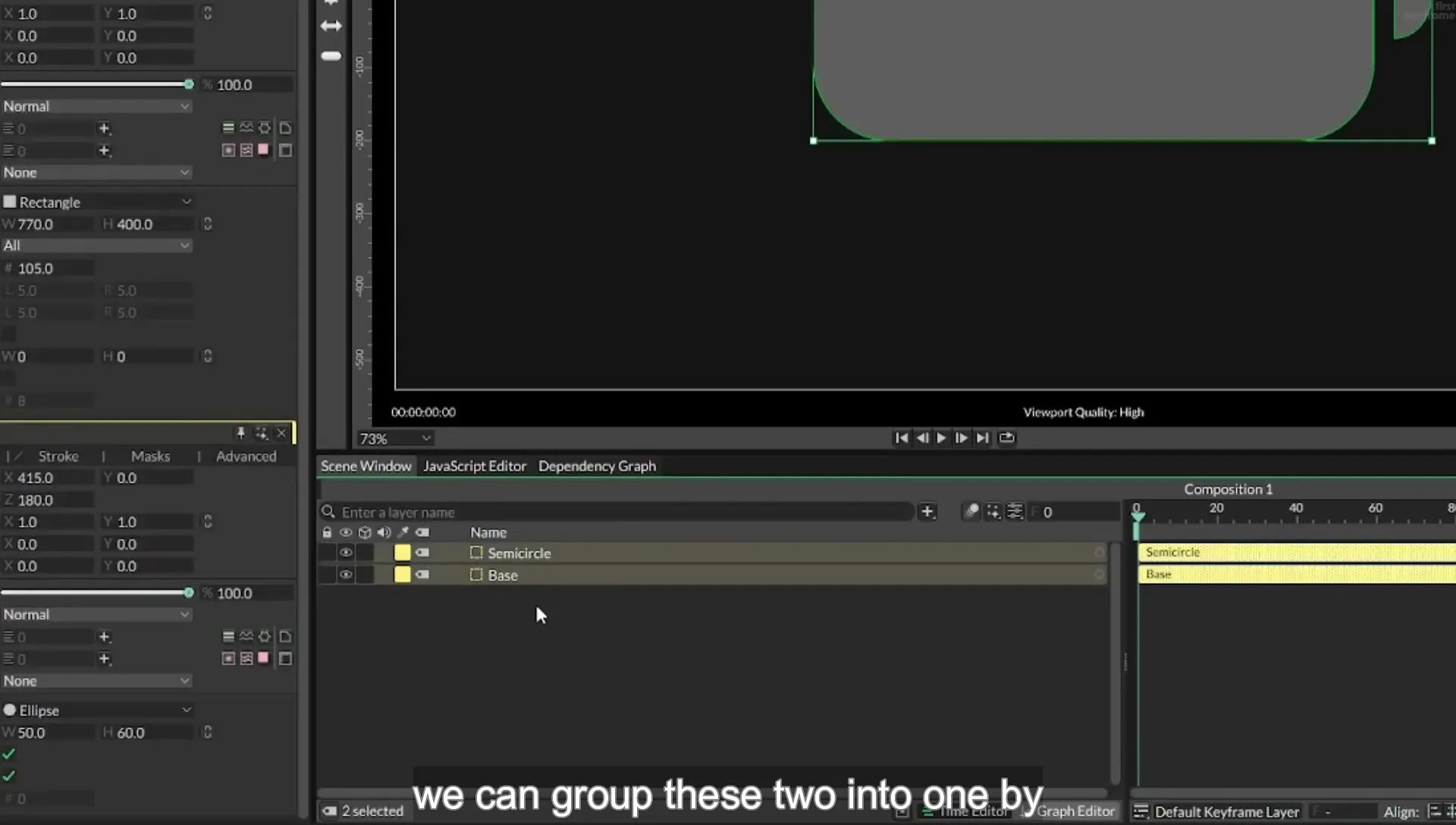Open the filter sliders icon in scene toolbar
The image size is (1456, 825).
click(1015, 512)
